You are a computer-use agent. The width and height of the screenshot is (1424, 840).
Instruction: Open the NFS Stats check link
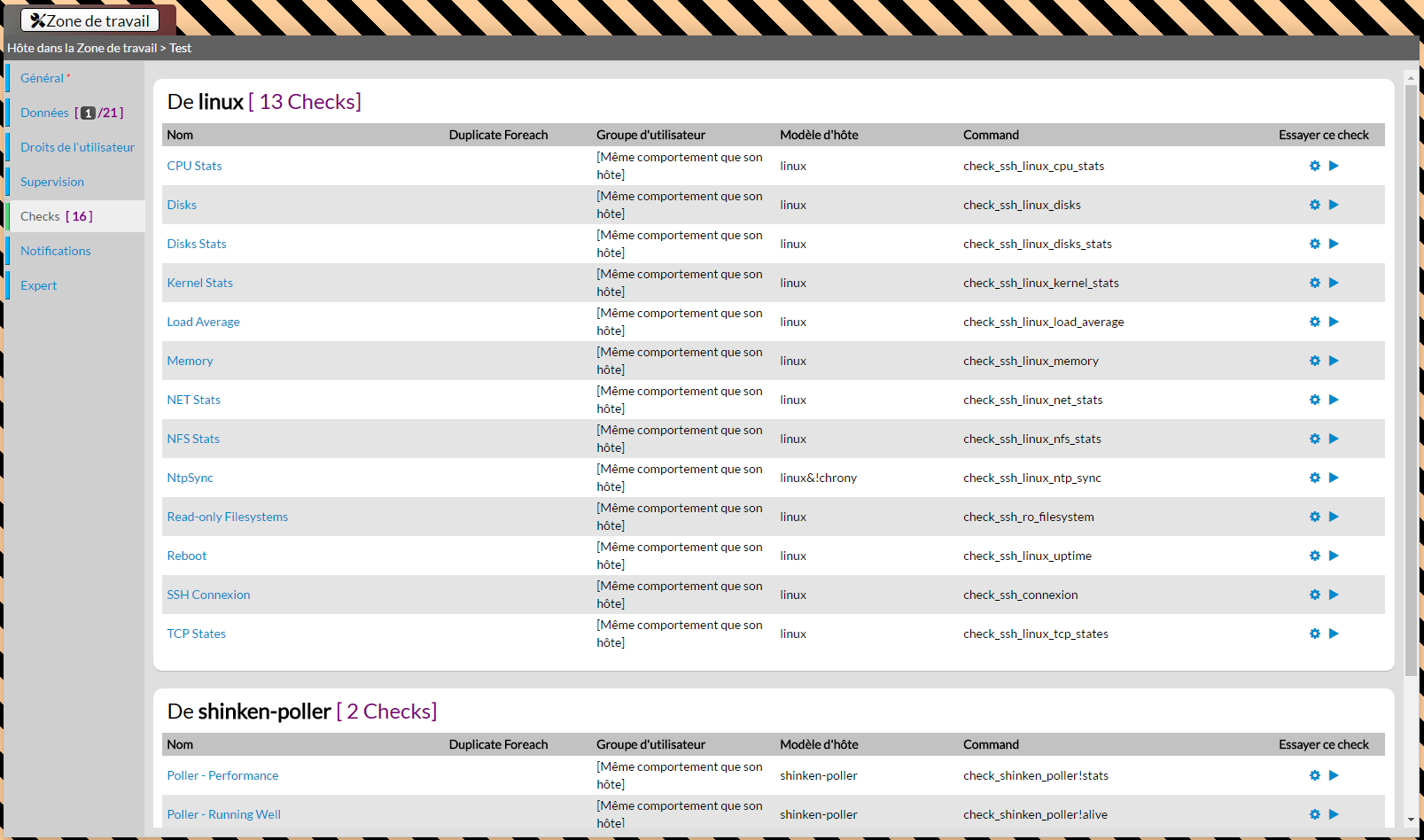pos(193,439)
